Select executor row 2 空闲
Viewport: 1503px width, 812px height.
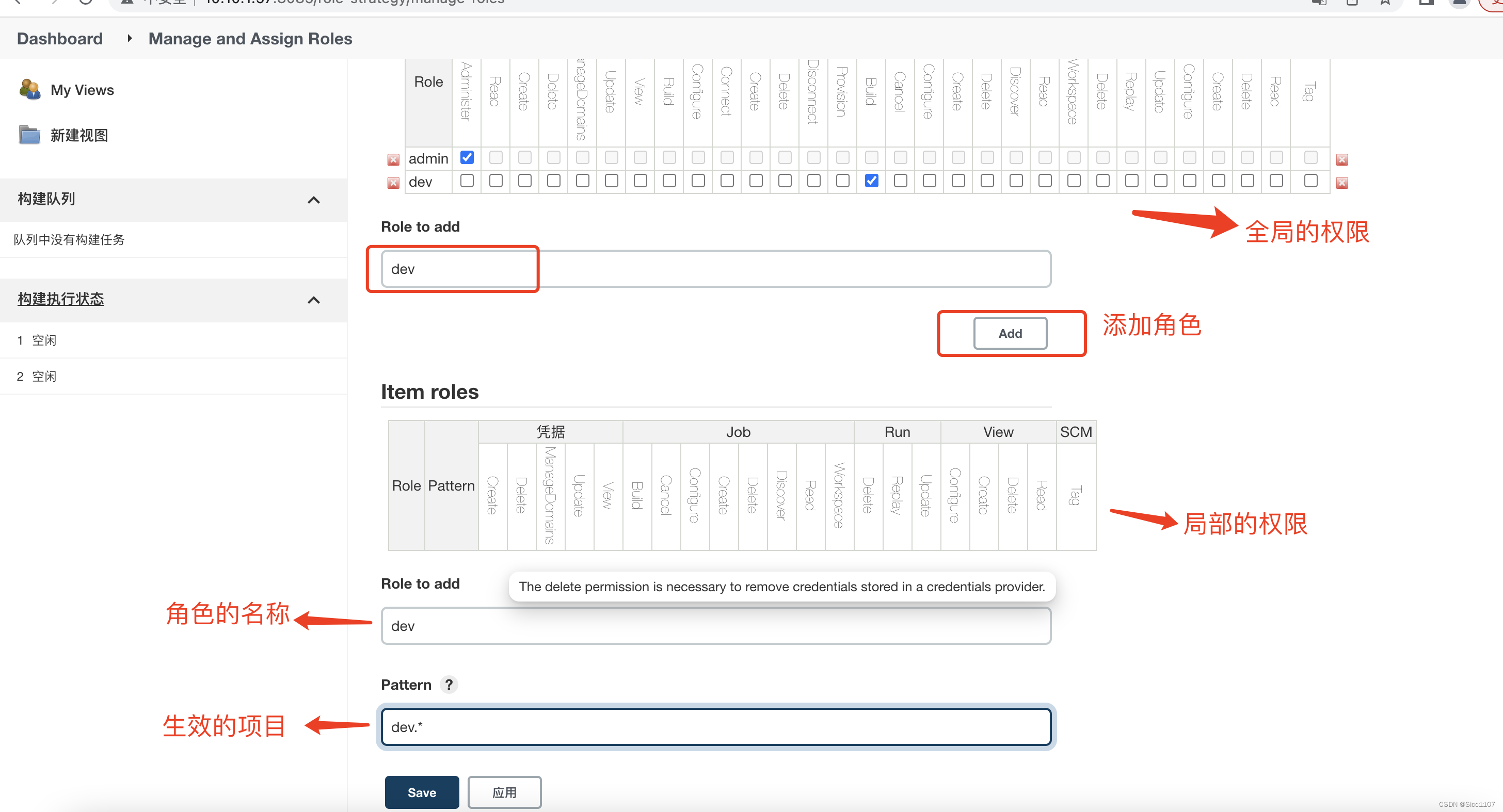tap(173, 376)
